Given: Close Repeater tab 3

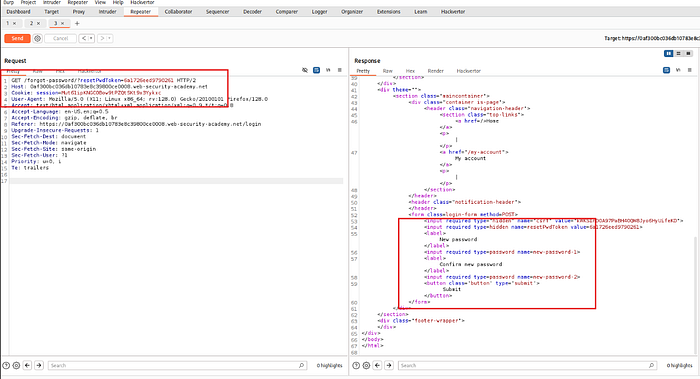Looking at the screenshot, I should point(62,23).
